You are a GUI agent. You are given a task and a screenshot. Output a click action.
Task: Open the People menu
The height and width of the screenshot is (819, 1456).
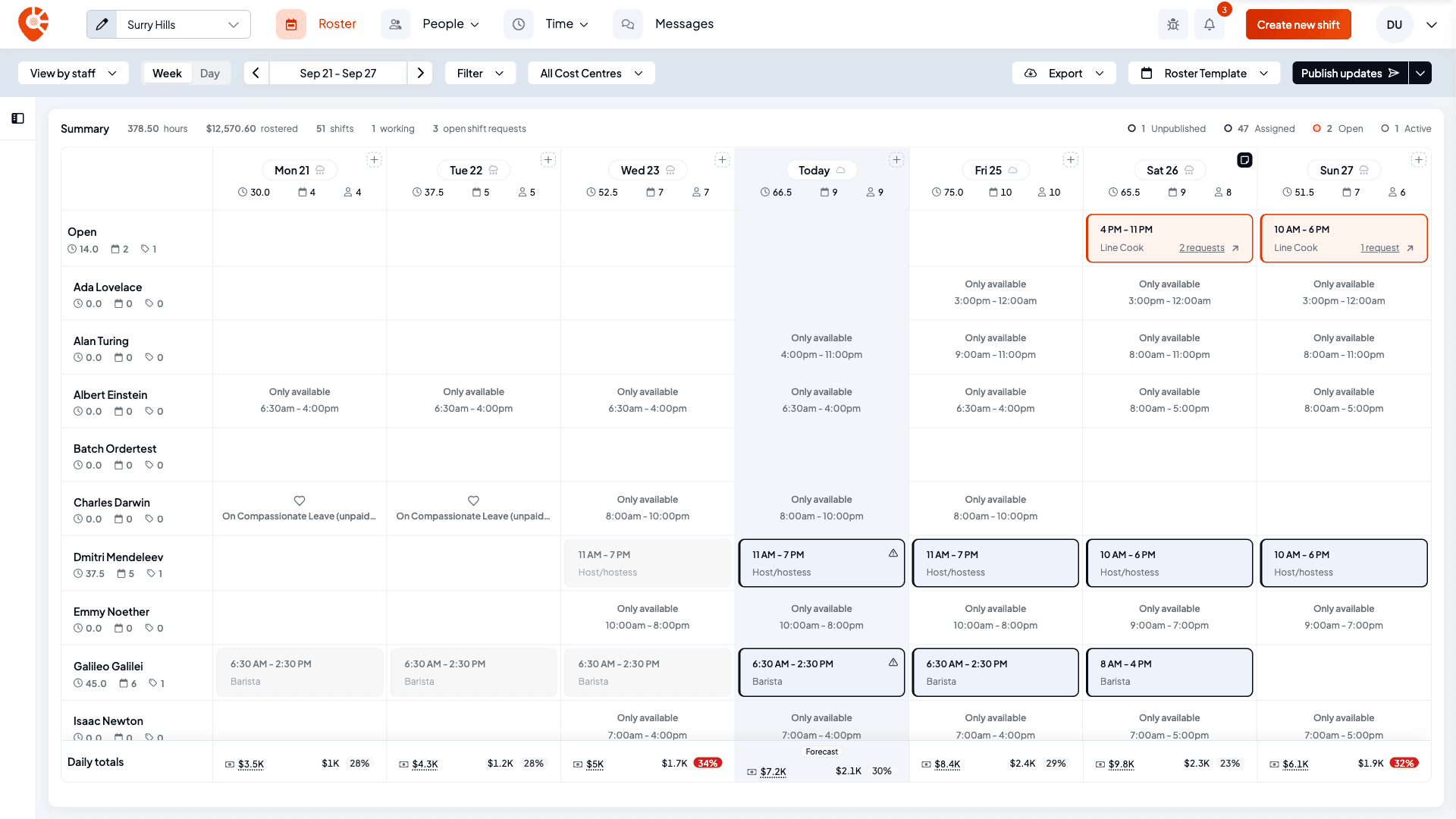click(x=431, y=24)
